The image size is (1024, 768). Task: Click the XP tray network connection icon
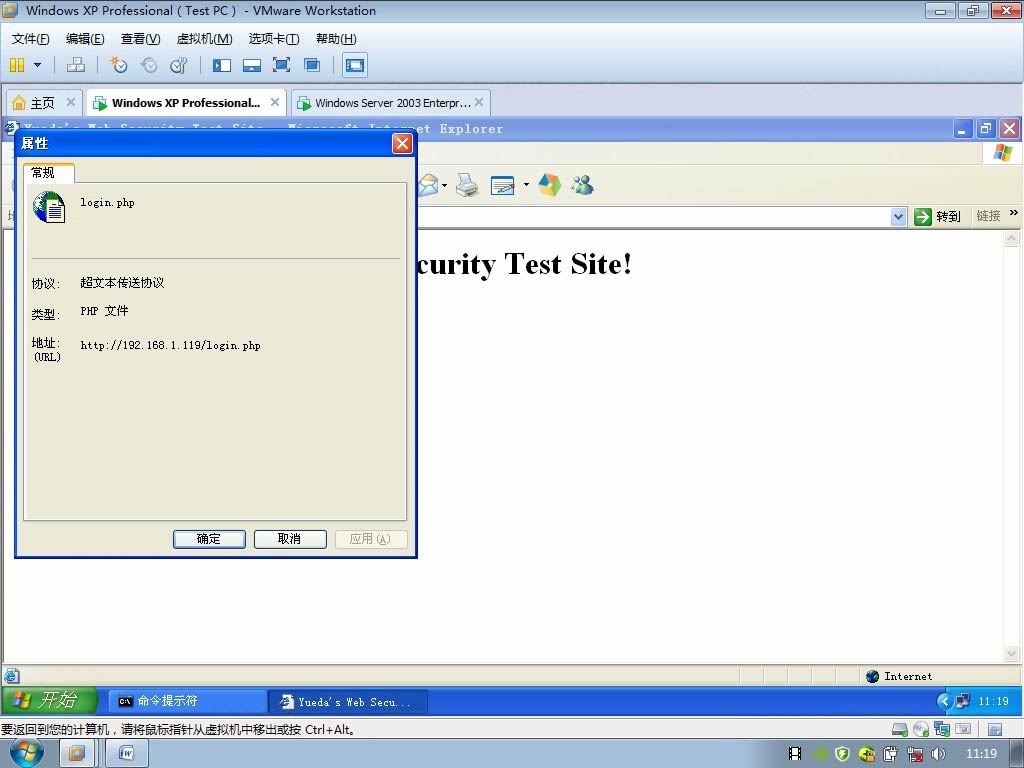tap(963, 701)
